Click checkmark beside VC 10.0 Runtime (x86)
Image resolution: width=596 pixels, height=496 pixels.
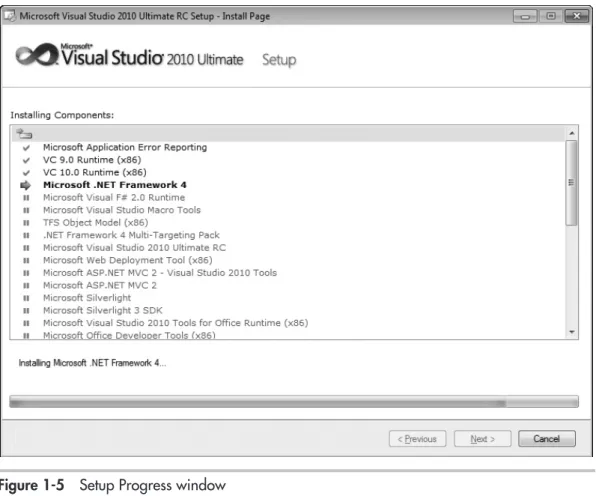tap(26, 173)
